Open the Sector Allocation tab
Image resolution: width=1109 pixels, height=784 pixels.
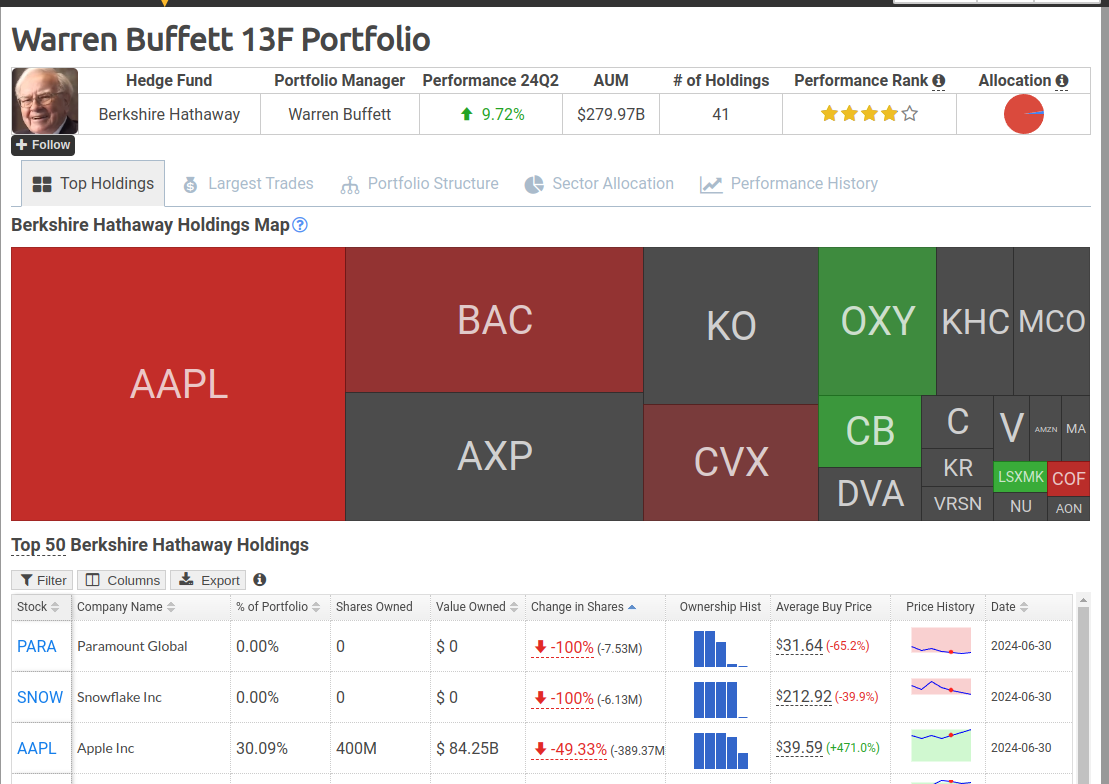pyautogui.click(x=599, y=184)
